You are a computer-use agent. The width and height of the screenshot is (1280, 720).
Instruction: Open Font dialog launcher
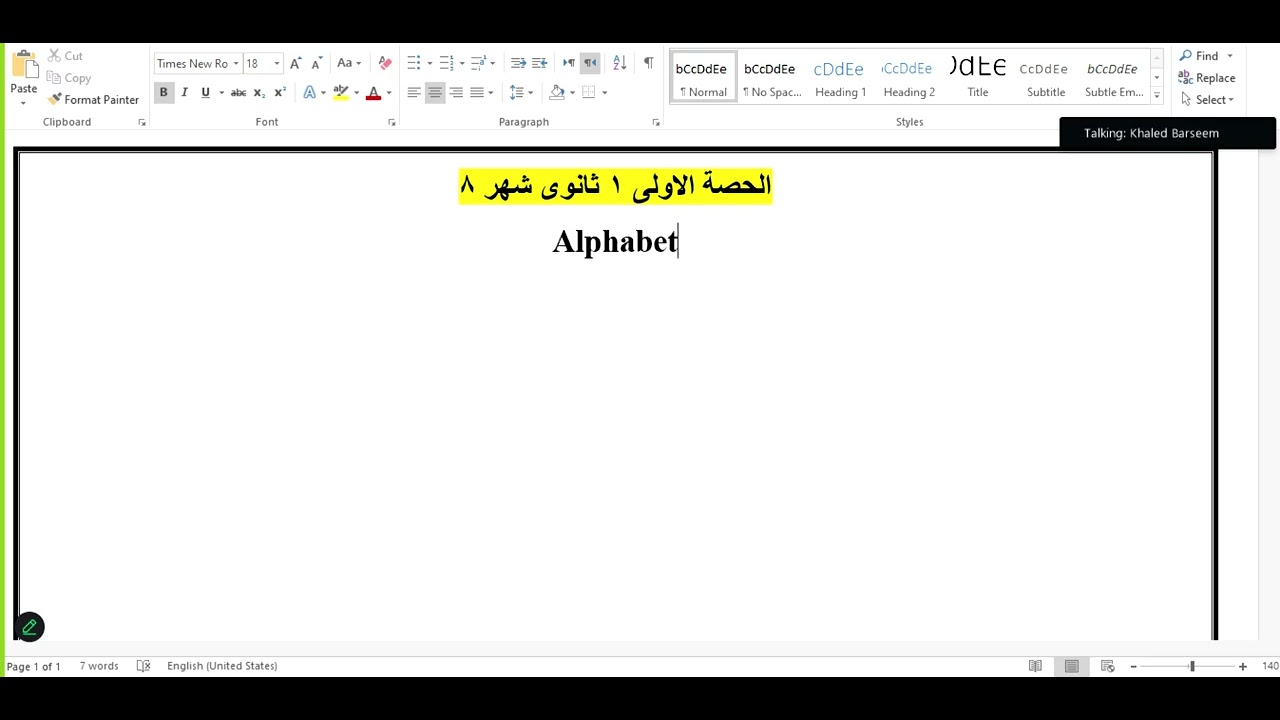(x=391, y=122)
